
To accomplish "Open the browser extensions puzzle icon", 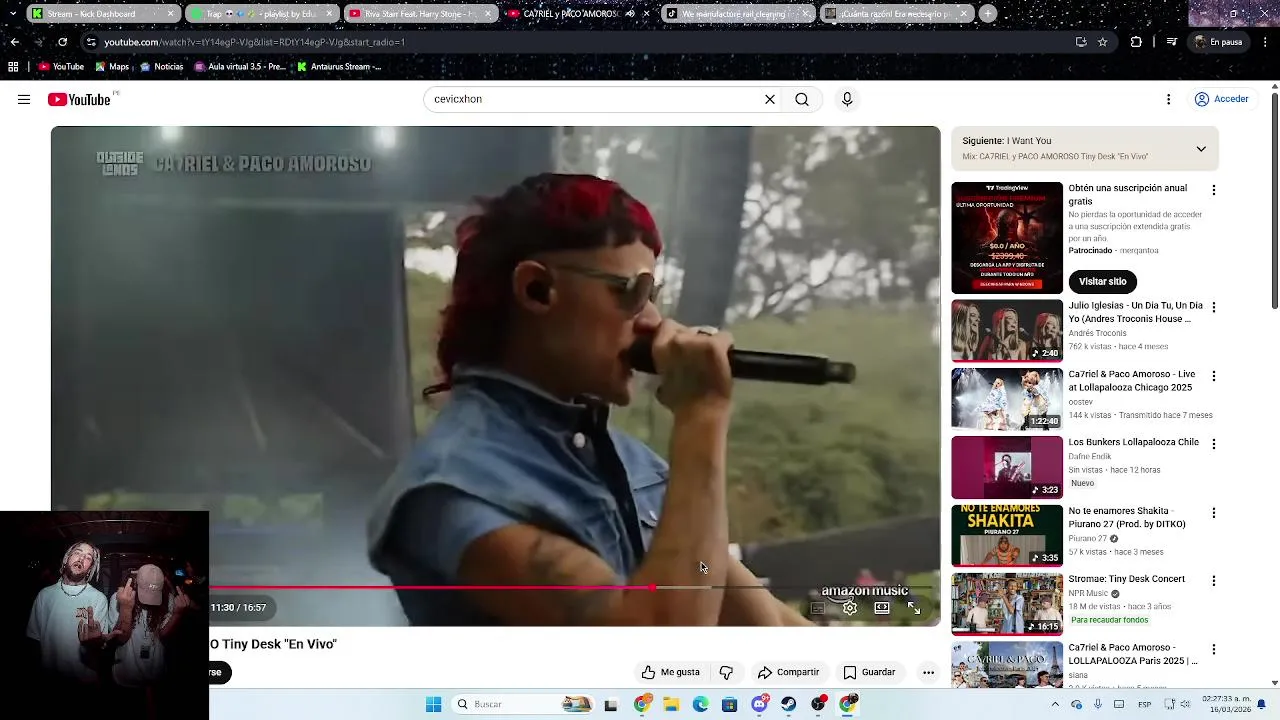I will (x=1136, y=42).
